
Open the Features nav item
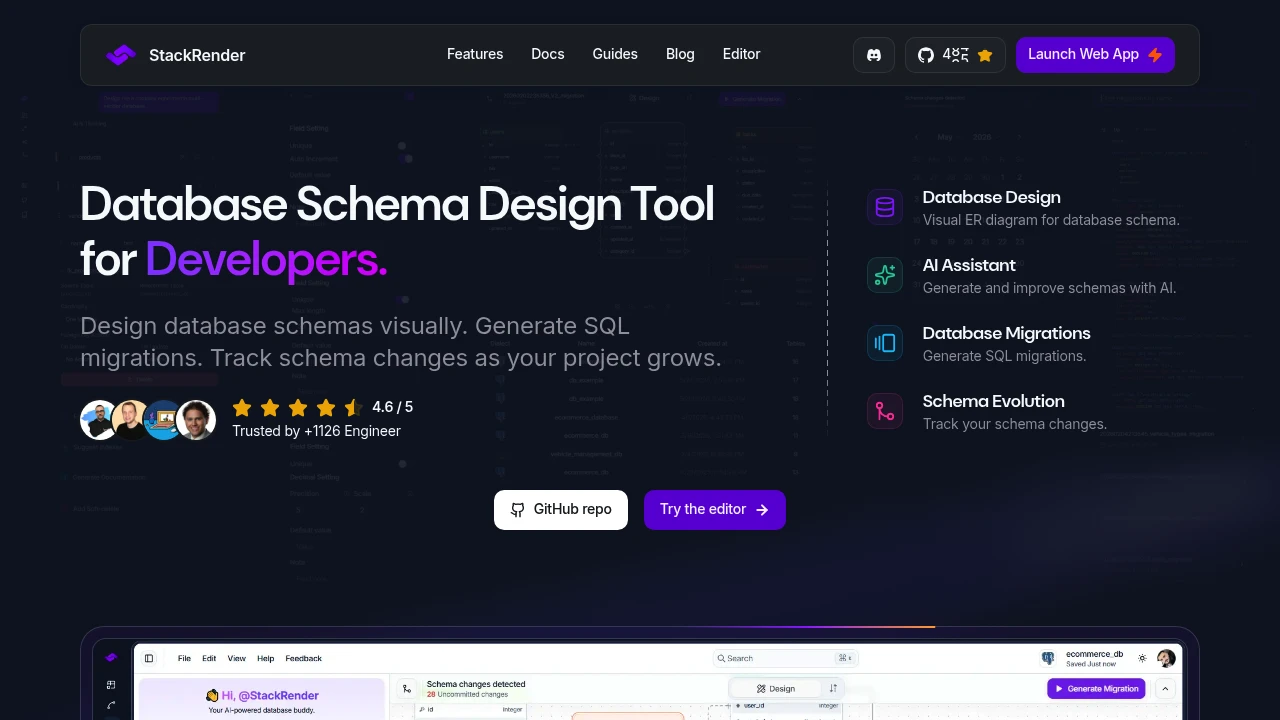(x=475, y=54)
